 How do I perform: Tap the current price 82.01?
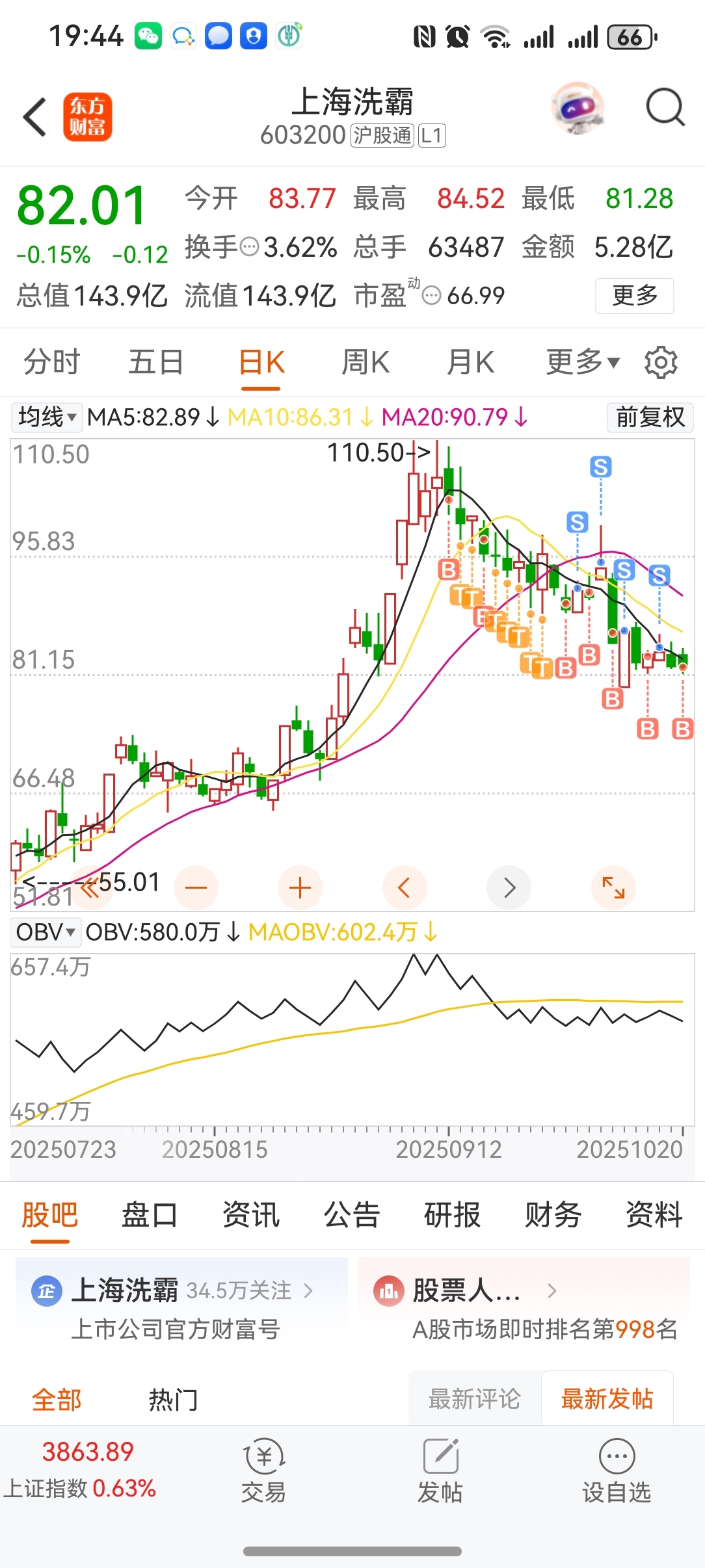pos(82,206)
